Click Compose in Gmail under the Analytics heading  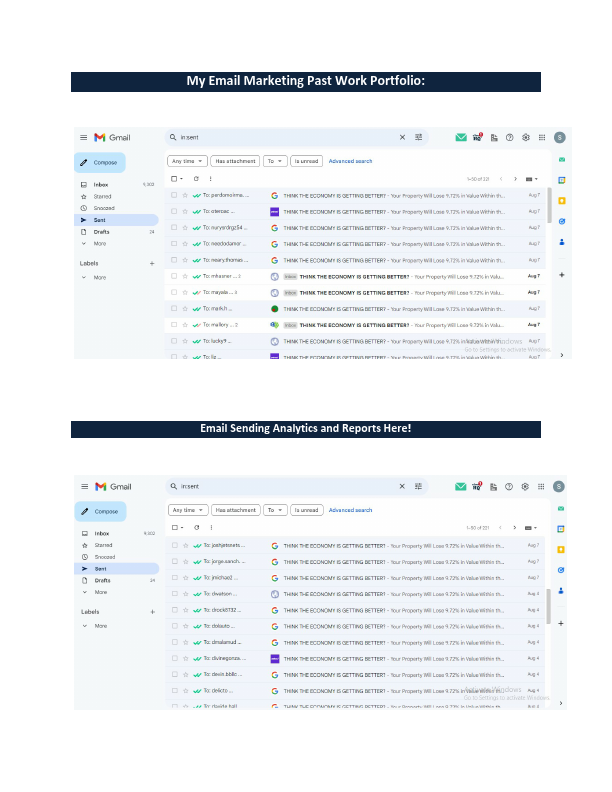(100, 512)
